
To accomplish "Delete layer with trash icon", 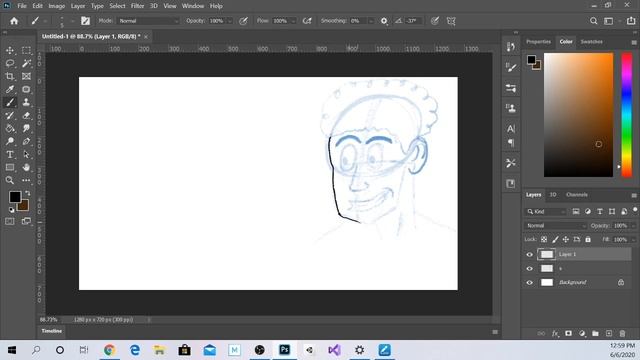I will pyautogui.click(x=622, y=333).
